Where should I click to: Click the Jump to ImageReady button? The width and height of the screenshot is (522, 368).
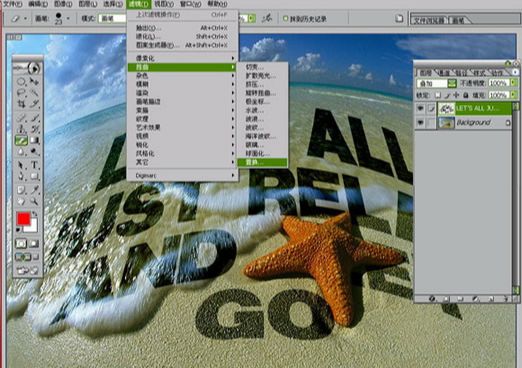click(28, 270)
